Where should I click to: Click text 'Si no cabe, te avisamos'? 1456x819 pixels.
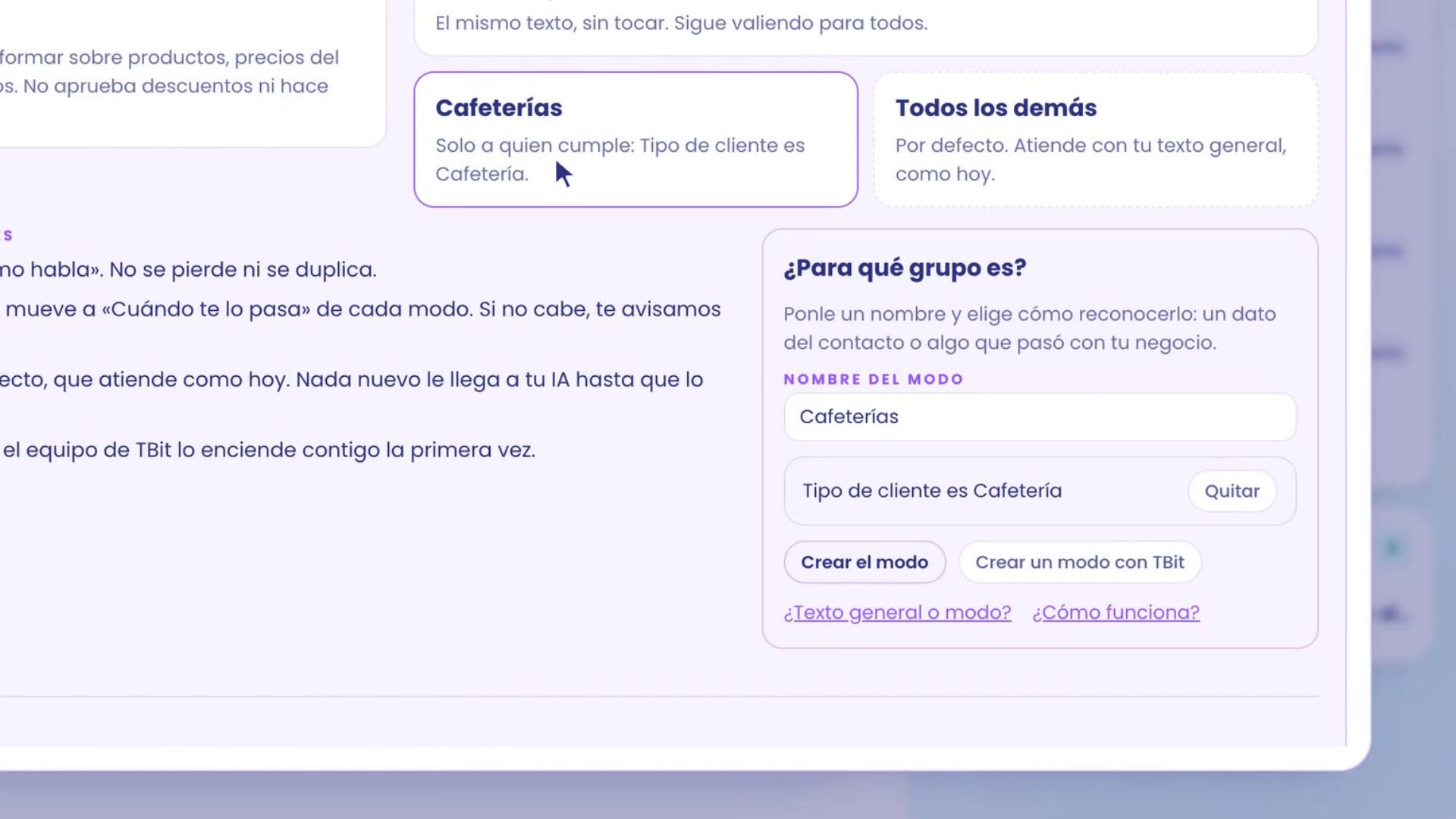tap(600, 309)
